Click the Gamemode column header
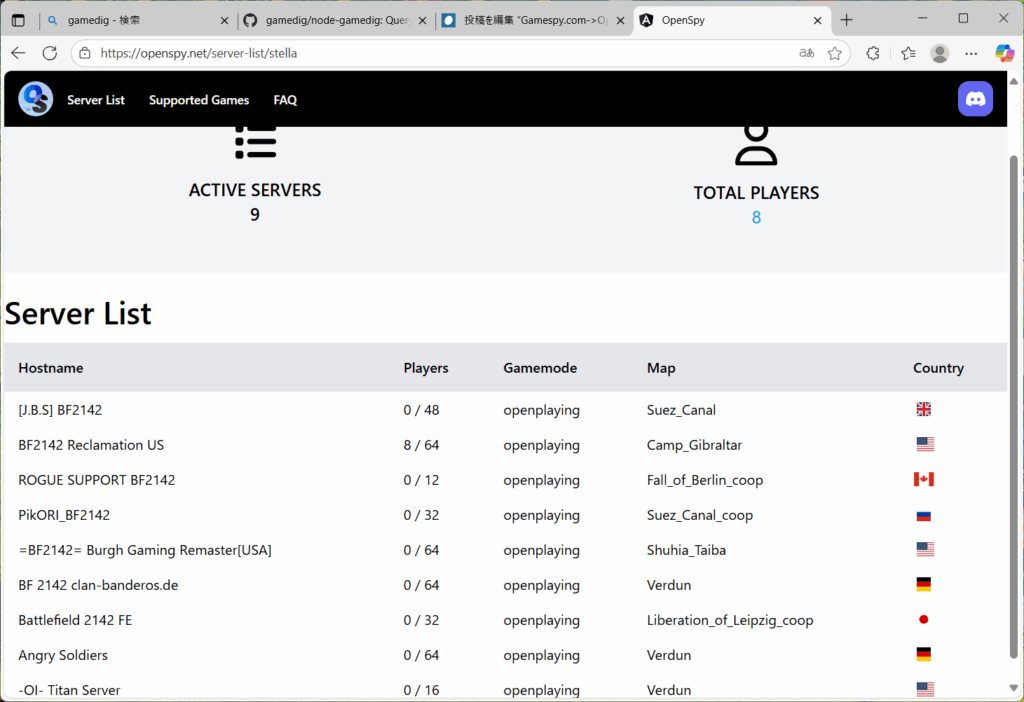The width and height of the screenshot is (1024, 702). point(540,368)
